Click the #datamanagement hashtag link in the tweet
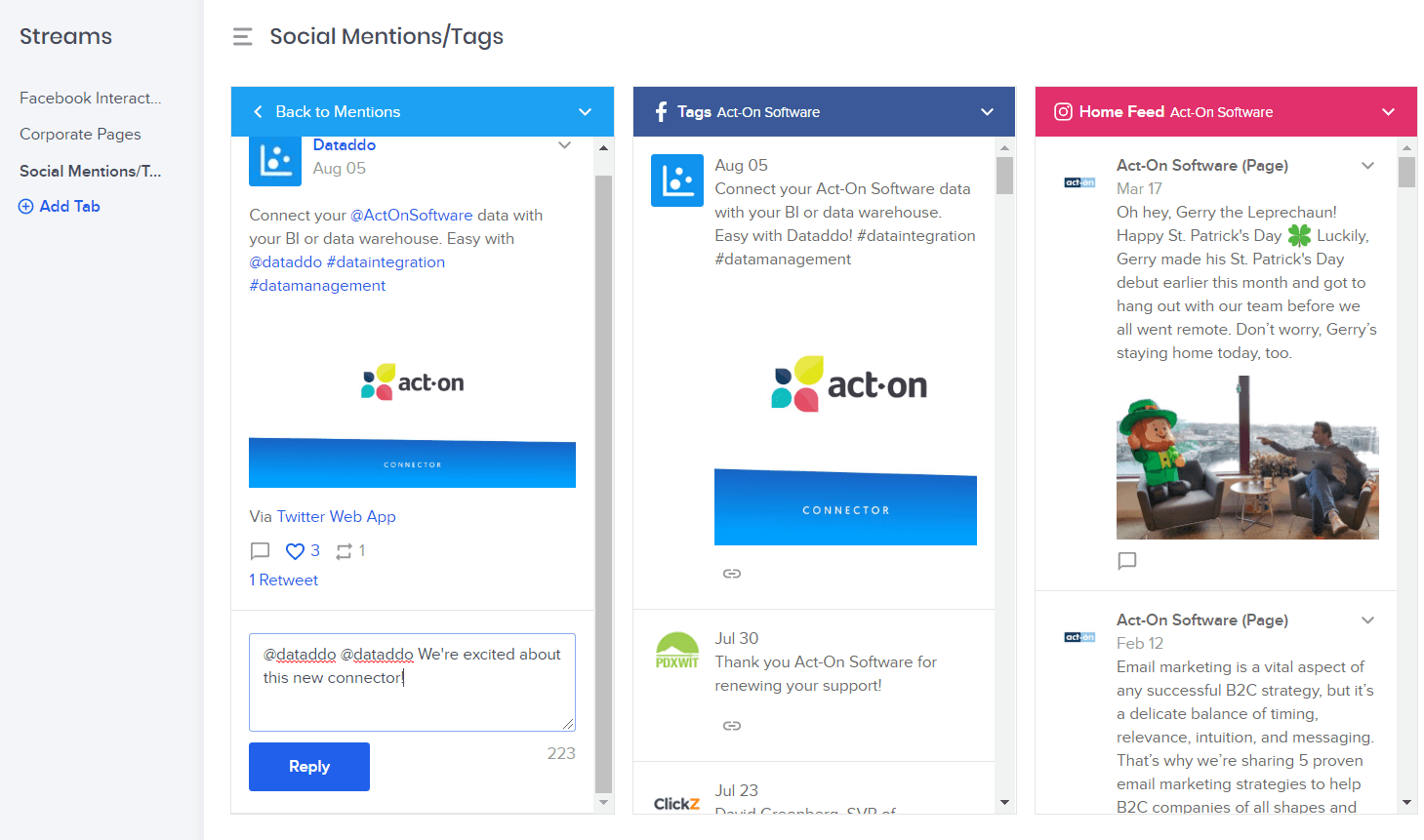 point(317,286)
